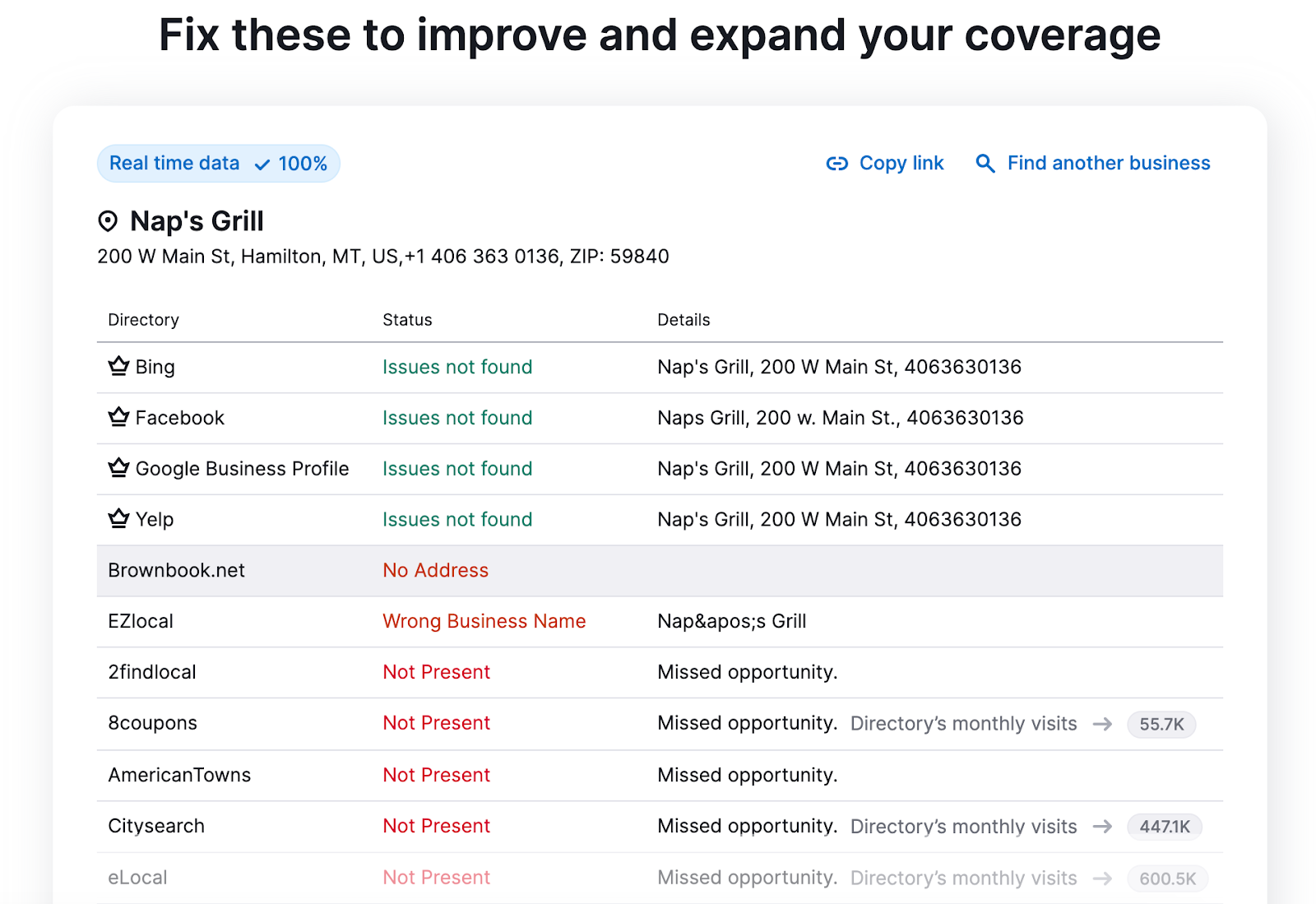Click the crown icon next to Facebook
The width and height of the screenshot is (1316, 904).
[118, 417]
